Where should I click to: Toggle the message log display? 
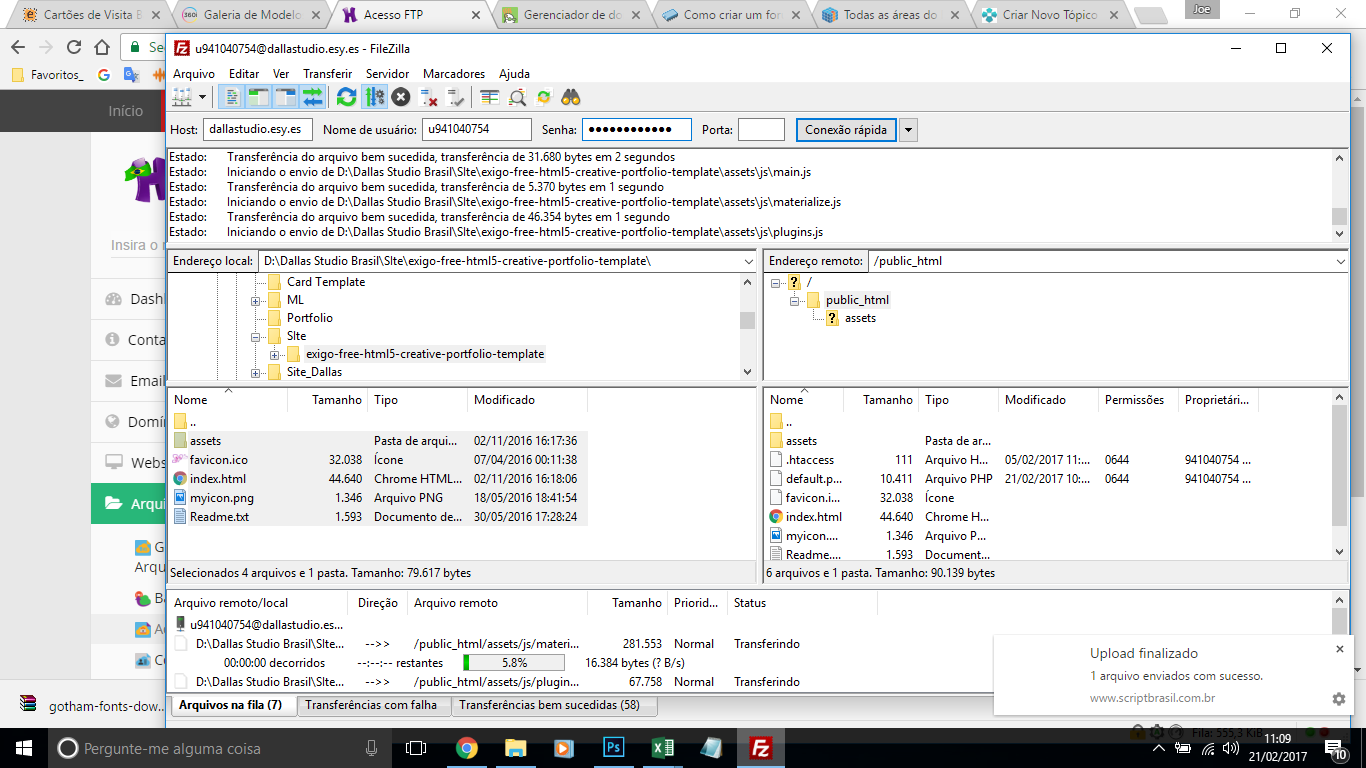tap(231, 97)
